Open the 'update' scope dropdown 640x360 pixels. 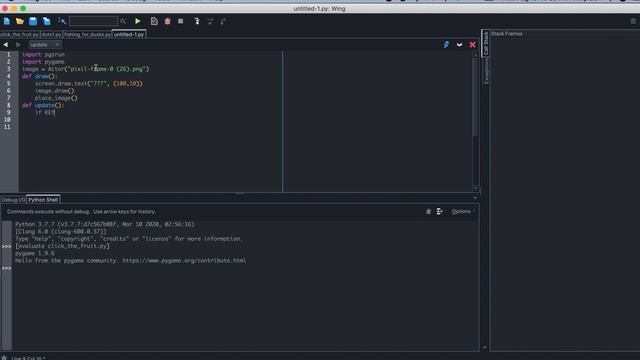tap(44, 44)
